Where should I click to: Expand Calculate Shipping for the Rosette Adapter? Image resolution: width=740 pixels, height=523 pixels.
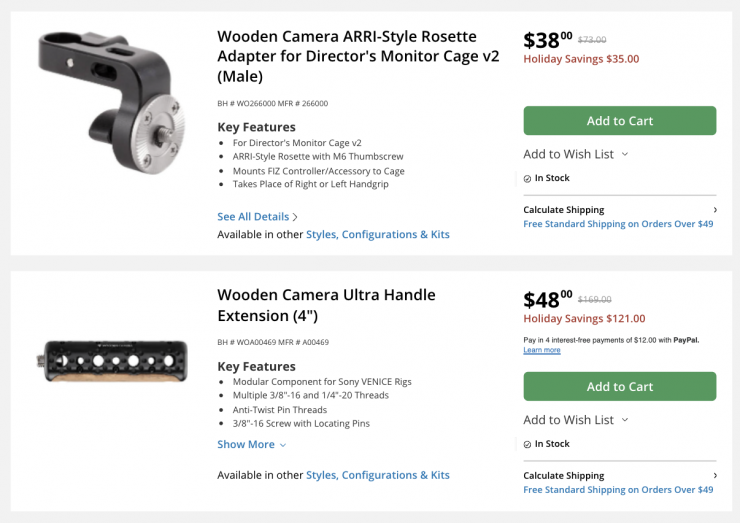click(564, 210)
